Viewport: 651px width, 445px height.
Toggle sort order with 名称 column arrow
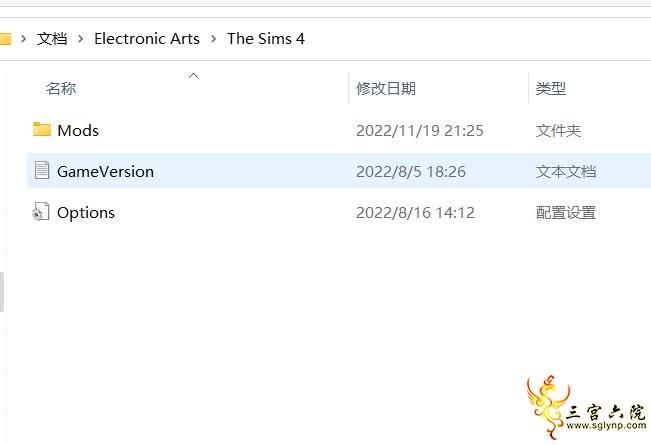tap(193, 76)
